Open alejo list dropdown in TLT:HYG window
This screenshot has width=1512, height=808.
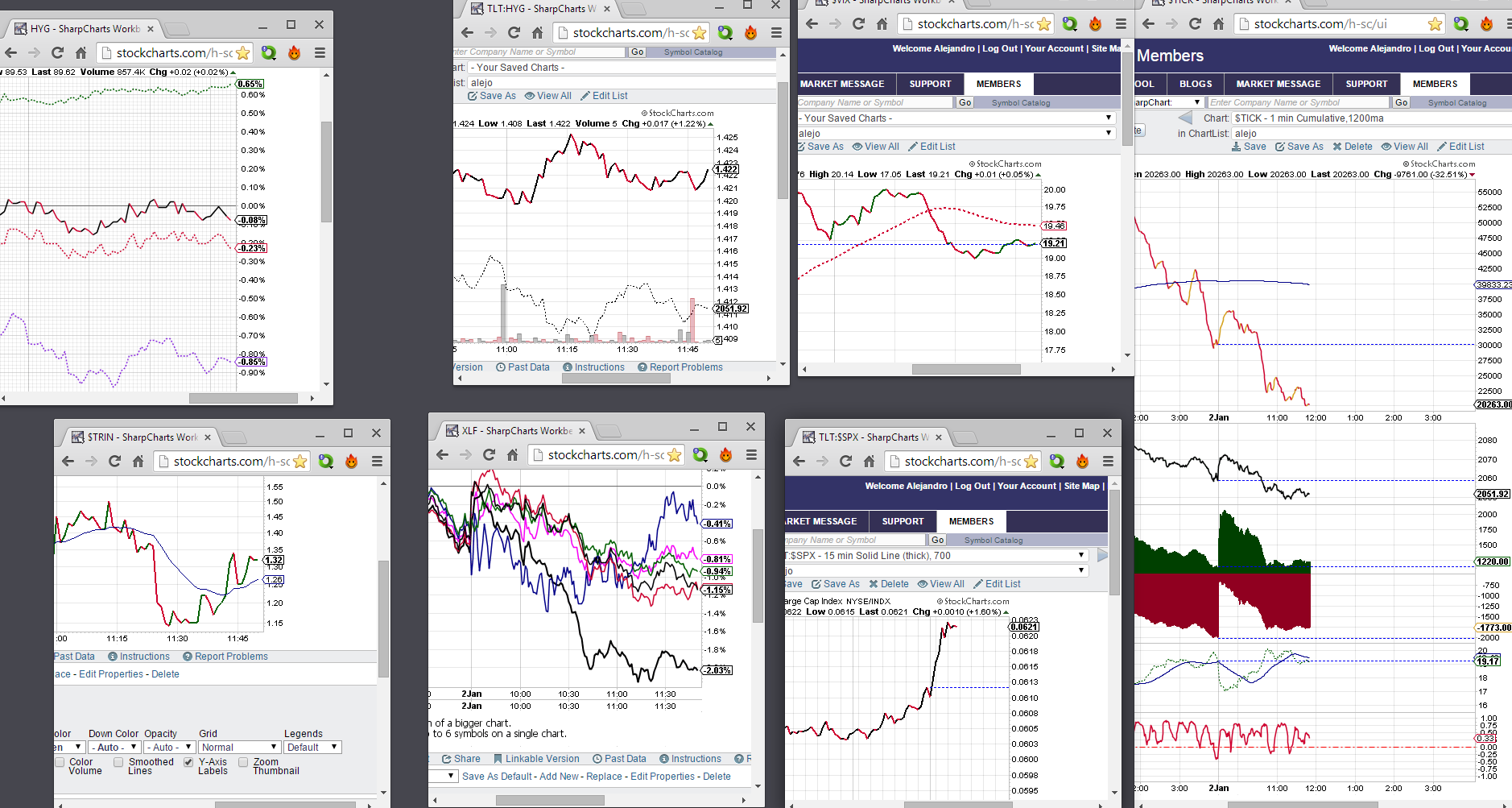[x=622, y=83]
